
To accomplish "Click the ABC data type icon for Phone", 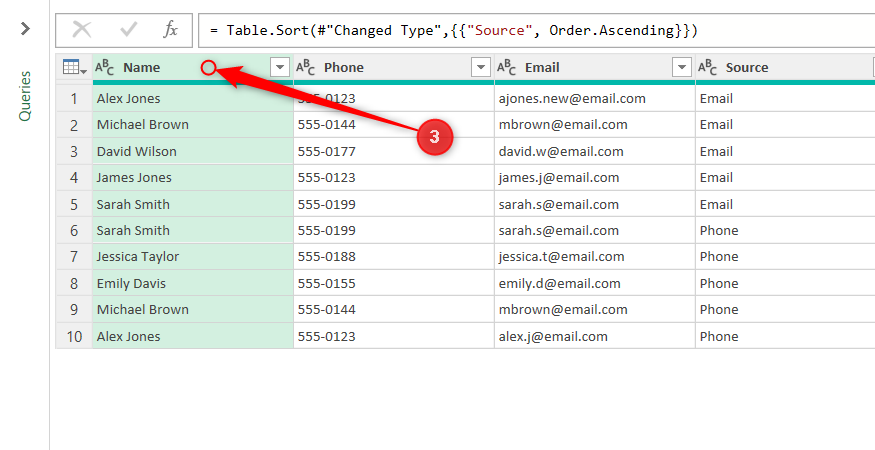I will click(x=305, y=68).
